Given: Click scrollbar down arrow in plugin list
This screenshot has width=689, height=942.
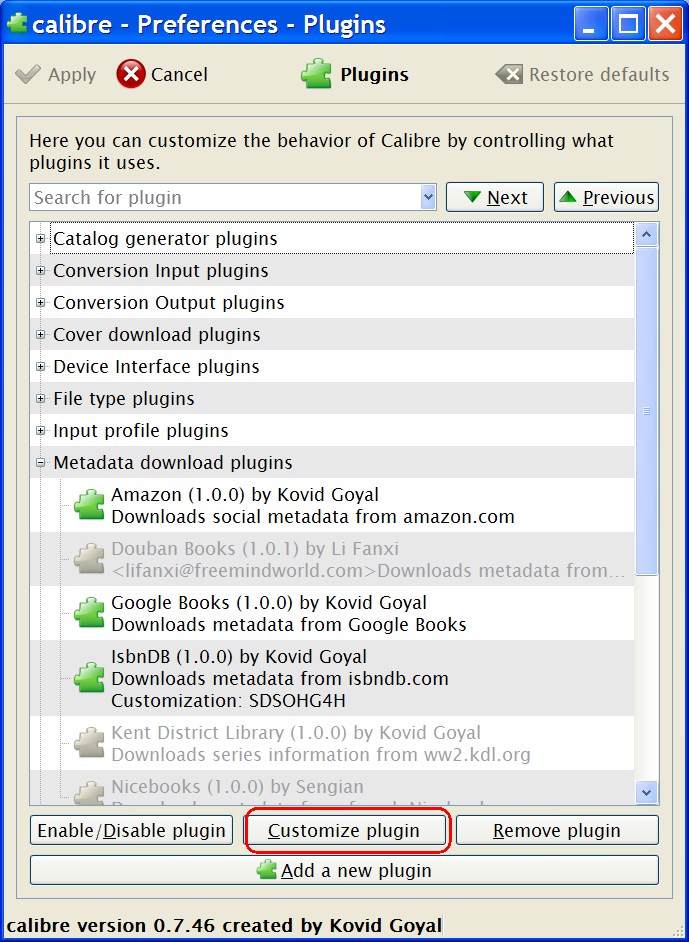Looking at the screenshot, I should coord(646,792).
